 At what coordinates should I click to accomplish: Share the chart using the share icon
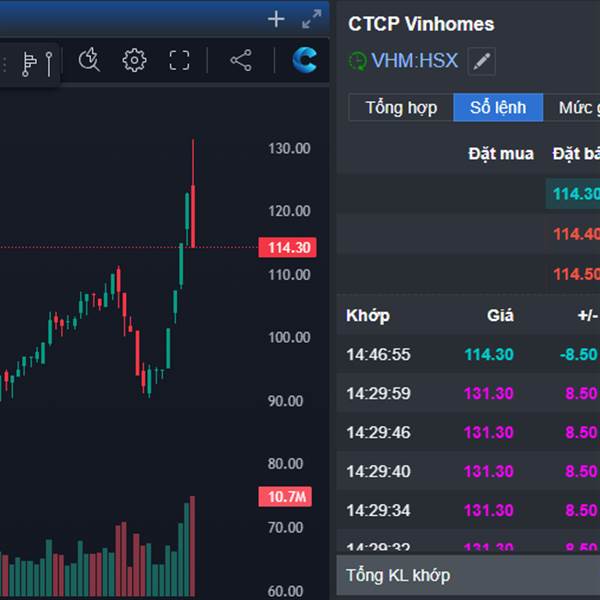tap(241, 61)
